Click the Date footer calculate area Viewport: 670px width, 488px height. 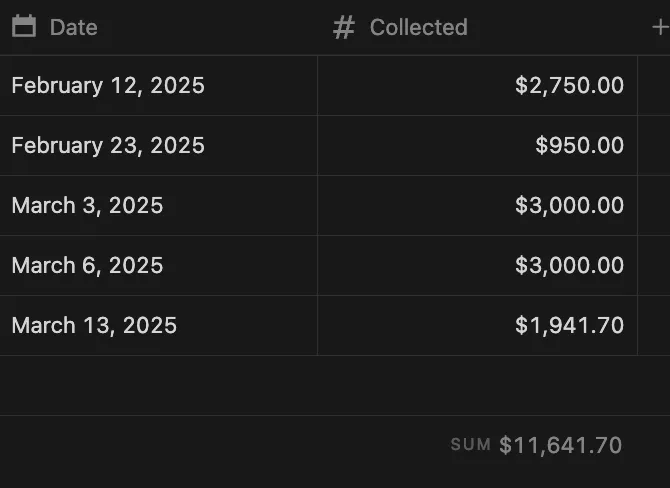click(159, 445)
